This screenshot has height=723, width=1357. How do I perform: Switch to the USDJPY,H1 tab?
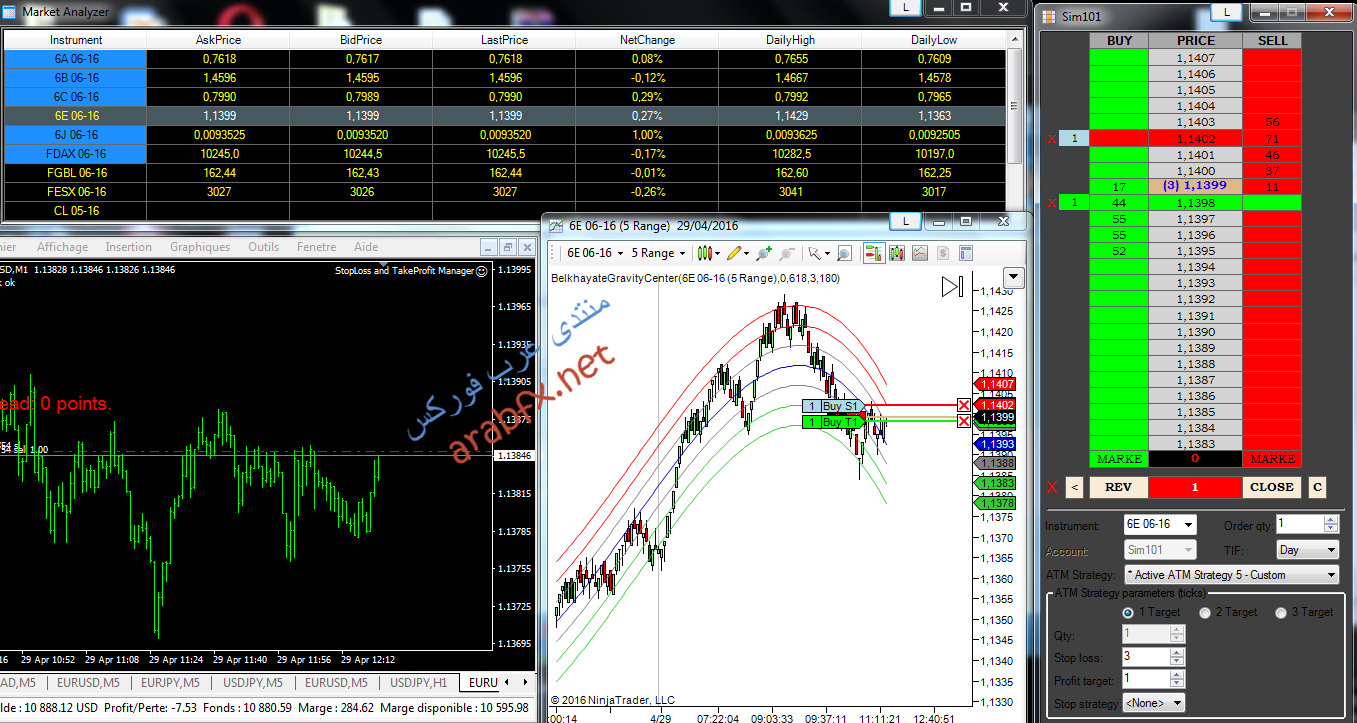tap(417, 683)
